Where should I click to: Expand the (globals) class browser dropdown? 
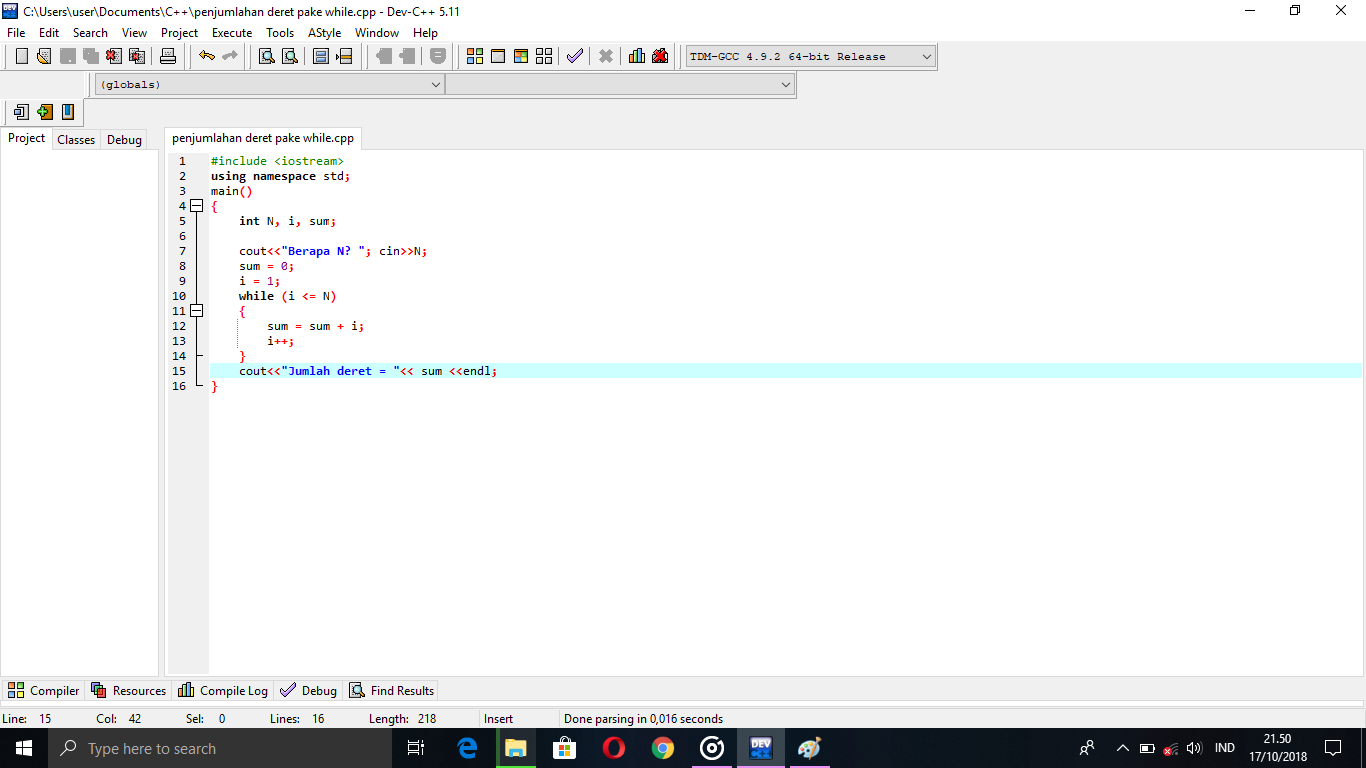434,84
